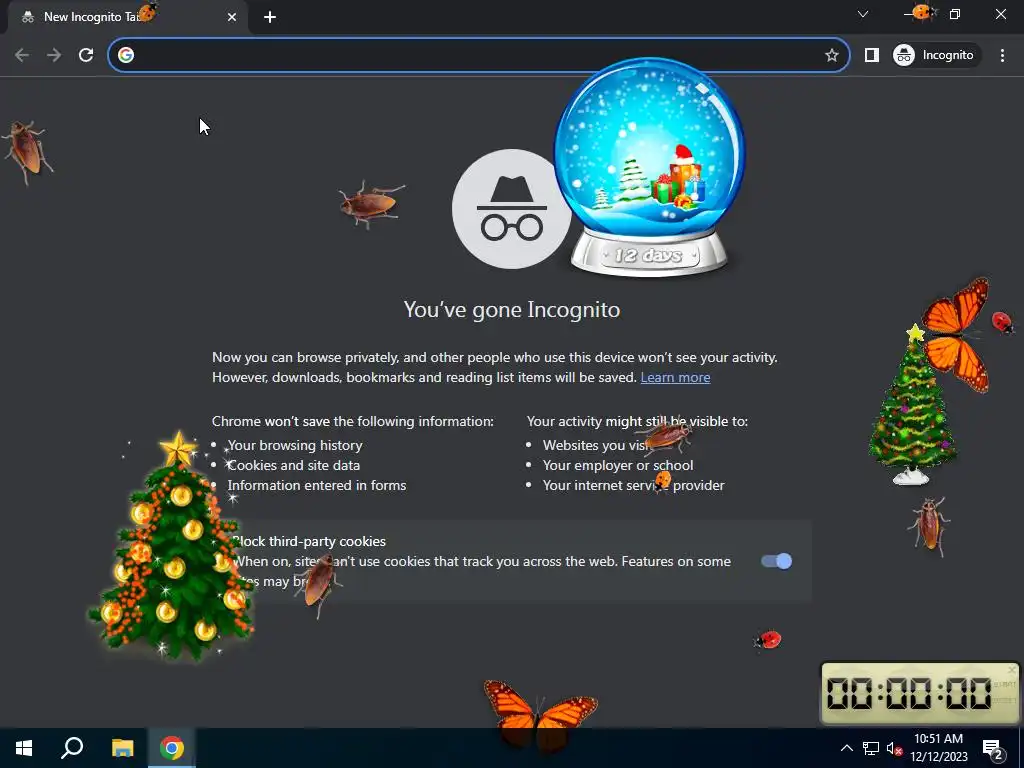Click "Chrome won't save the following information:" text
Image resolution: width=1024 pixels, height=768 pixels.
(x=353, y=421)
